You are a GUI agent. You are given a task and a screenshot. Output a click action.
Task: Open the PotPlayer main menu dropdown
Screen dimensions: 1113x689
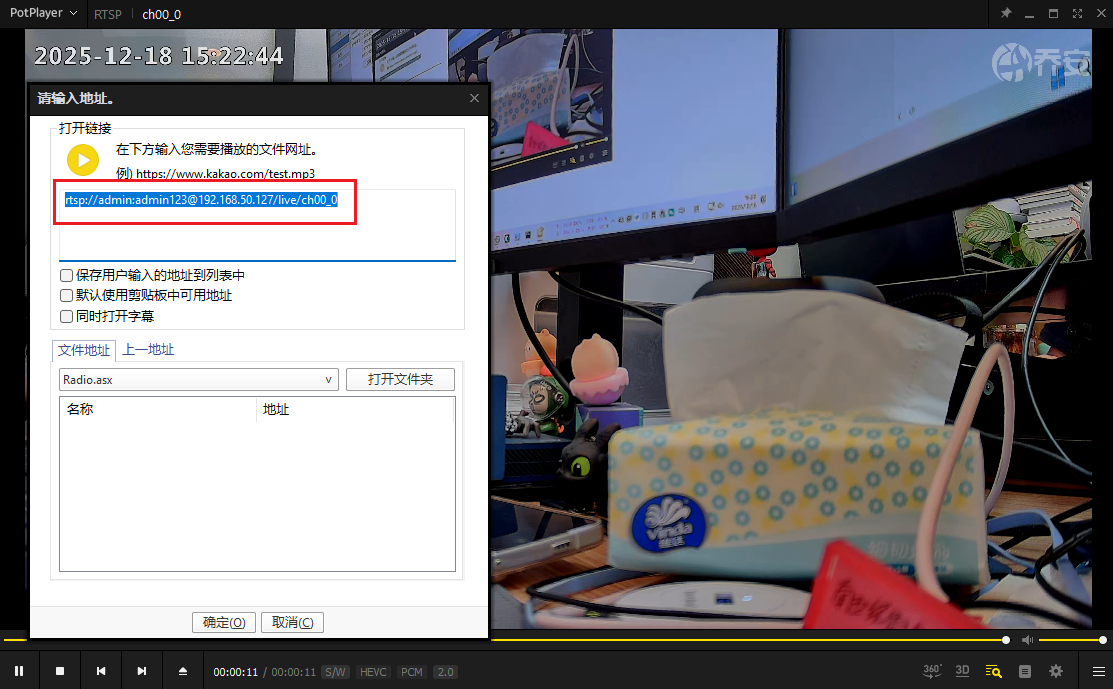pos(43,14)
